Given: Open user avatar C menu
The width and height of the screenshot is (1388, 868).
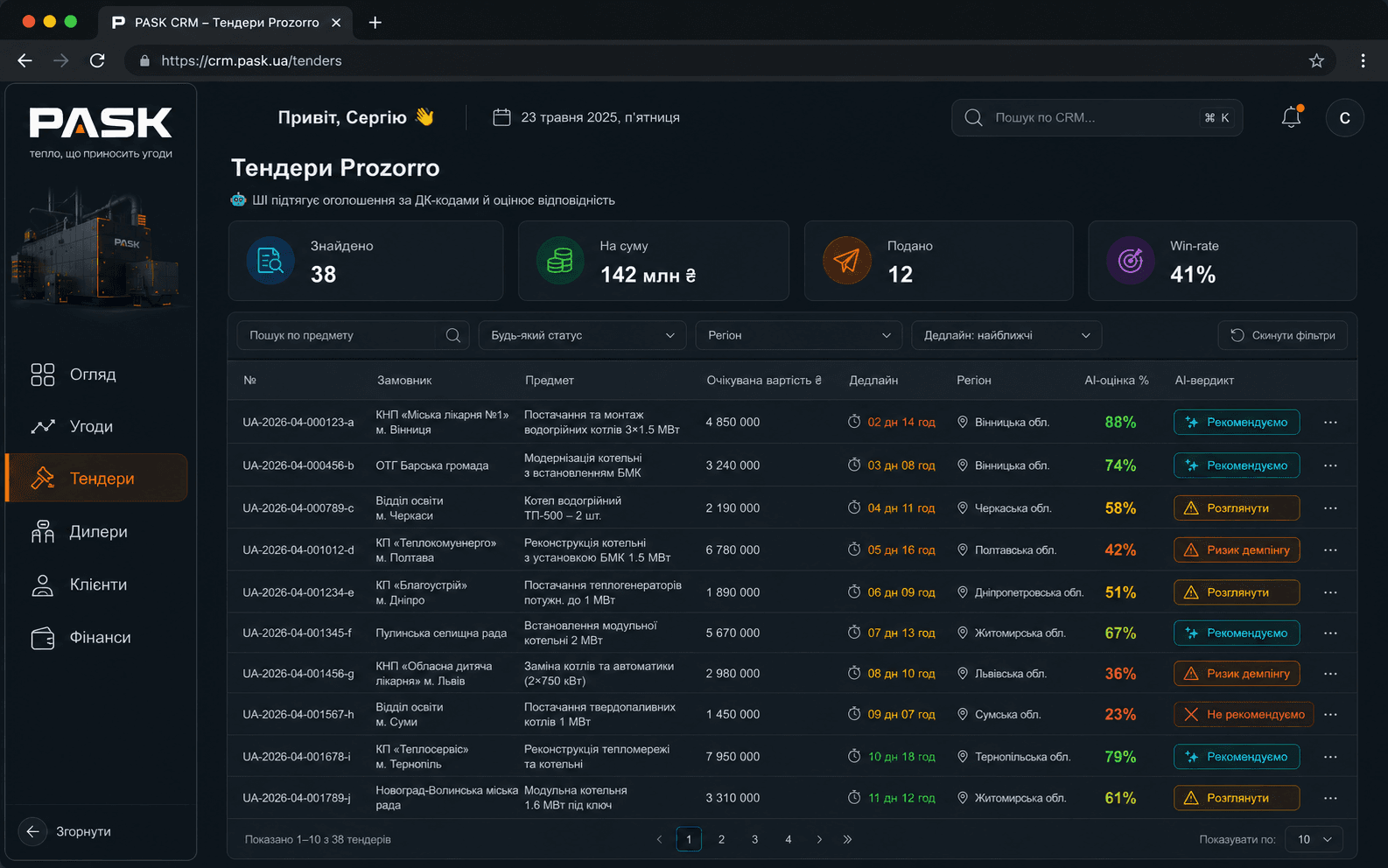Looking at the screenshot, I should [x=1345, y=118].
